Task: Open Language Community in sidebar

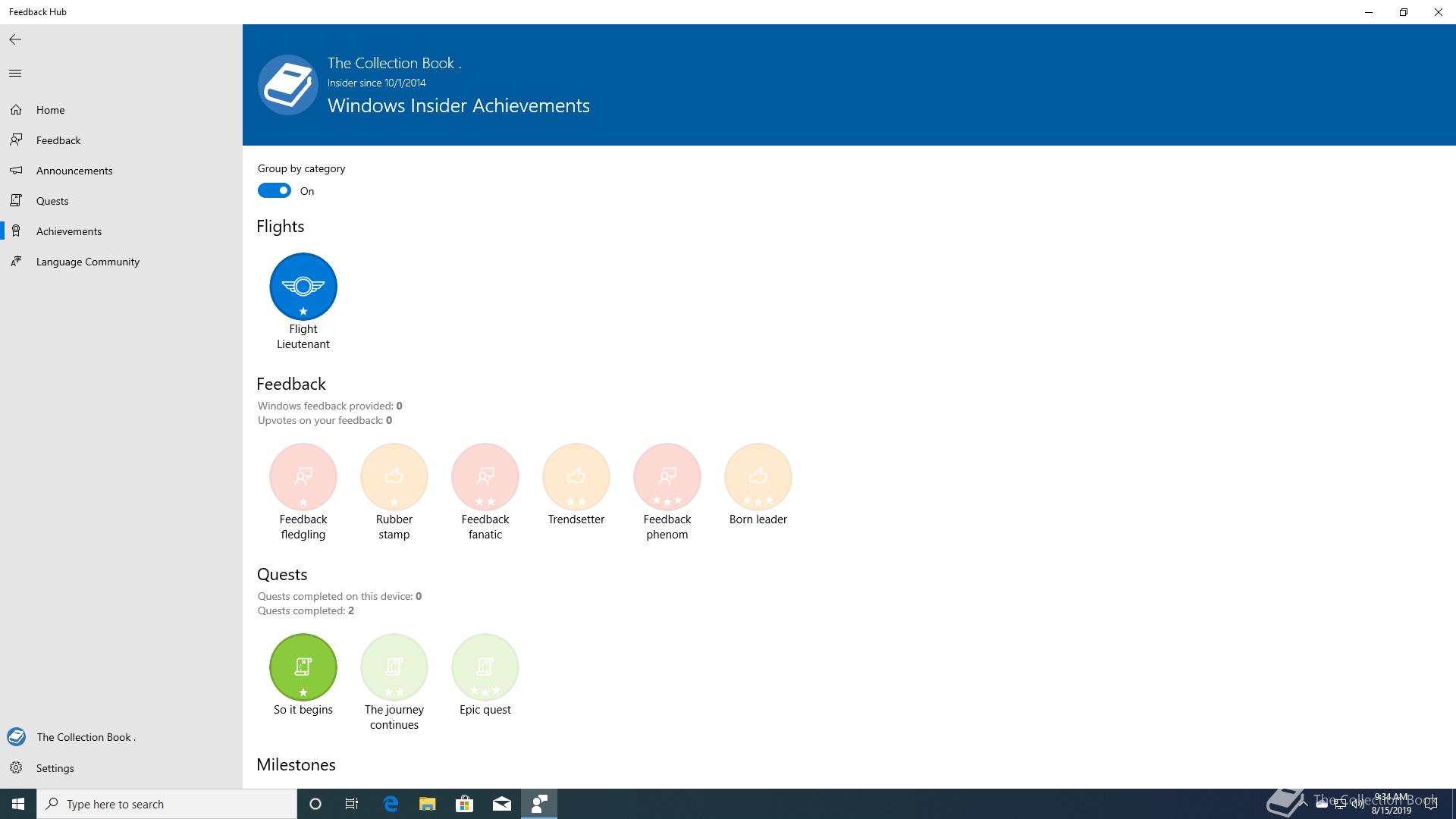Action: click(x=121, y=262)
